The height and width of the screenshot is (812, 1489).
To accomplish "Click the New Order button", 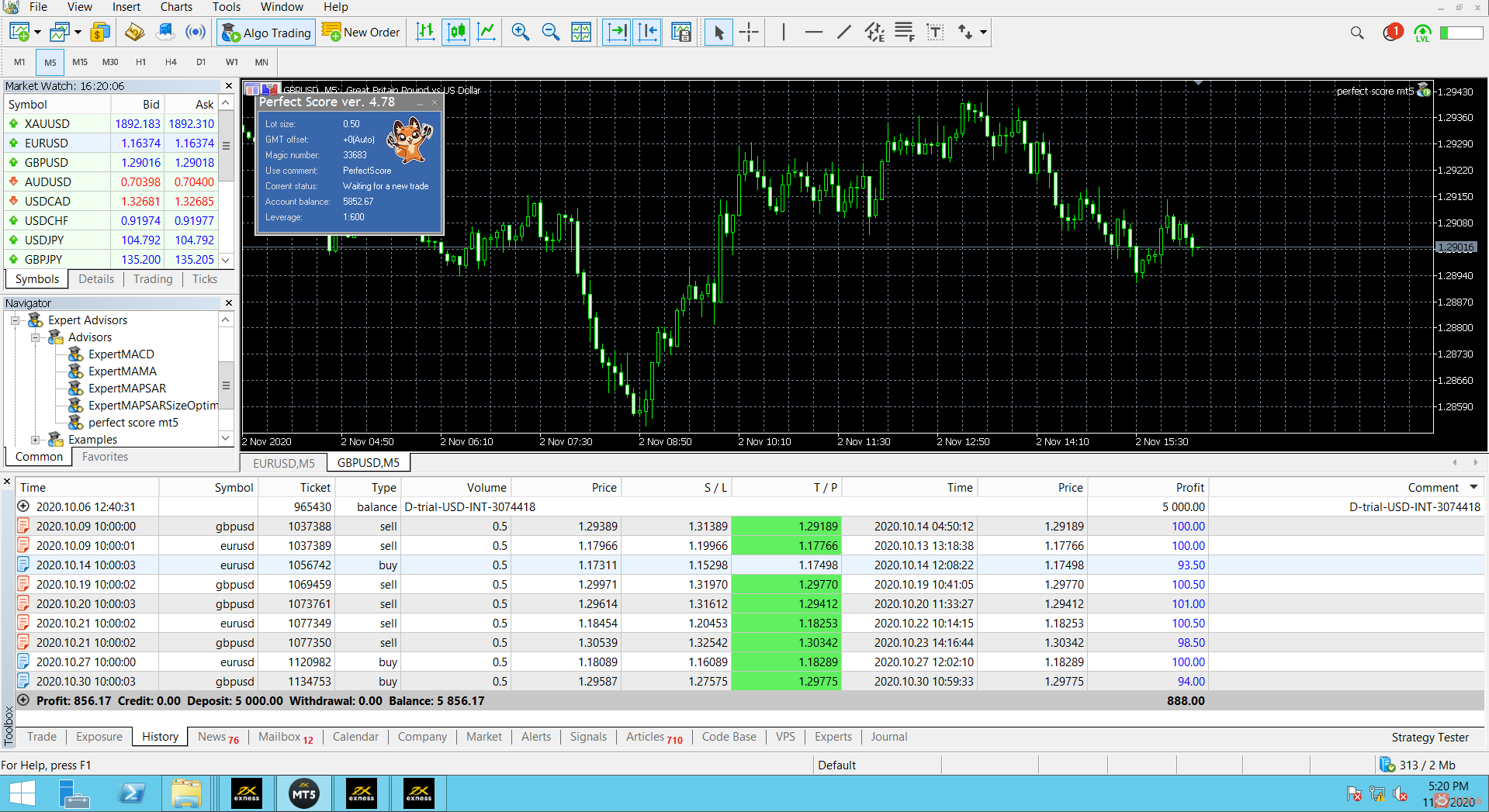I will pyautogui.click(x=361, y=32).
